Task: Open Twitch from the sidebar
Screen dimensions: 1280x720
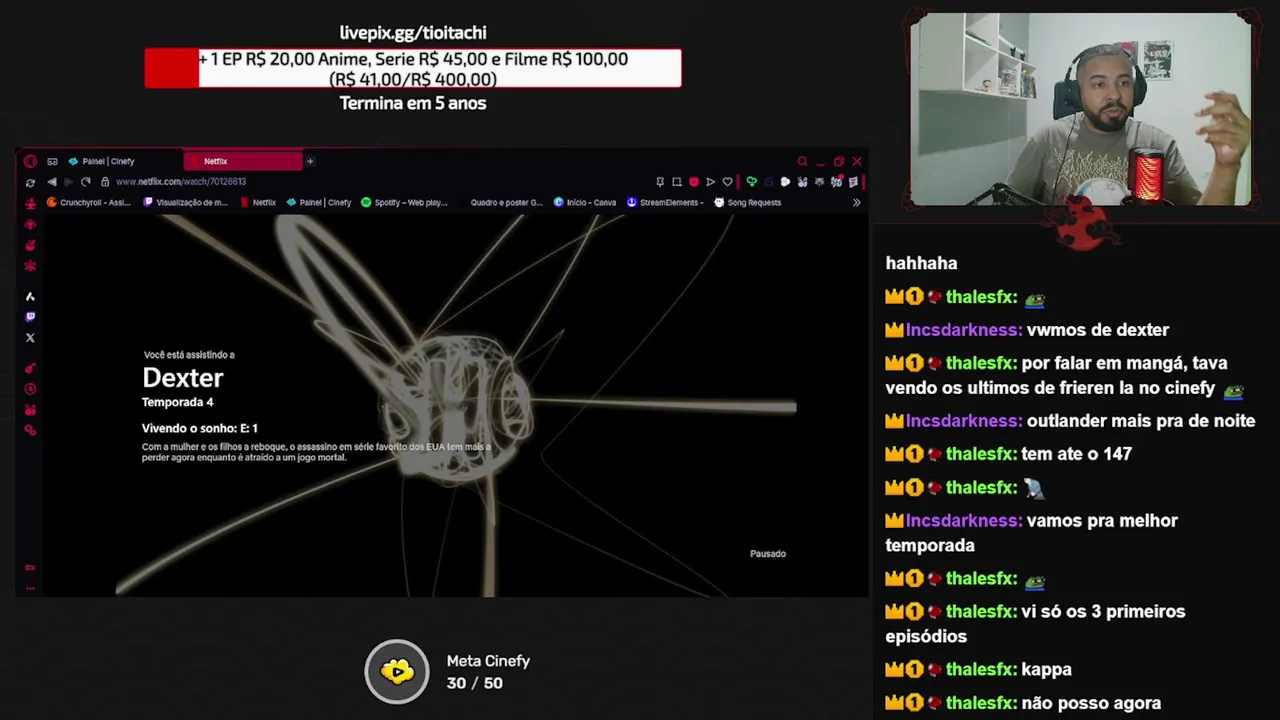Action: (x=30, y=317)
